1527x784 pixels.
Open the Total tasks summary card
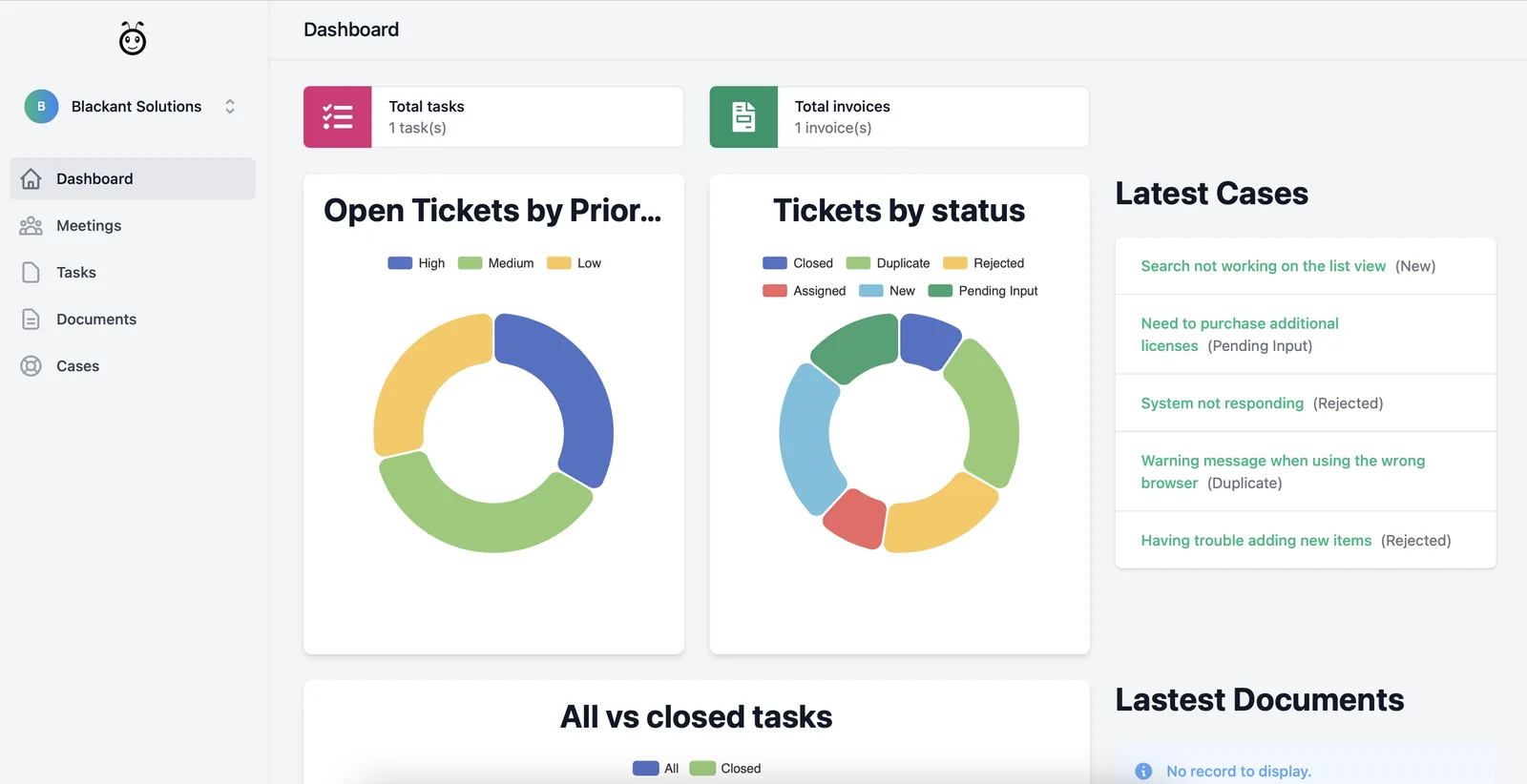tap(493, 117)
